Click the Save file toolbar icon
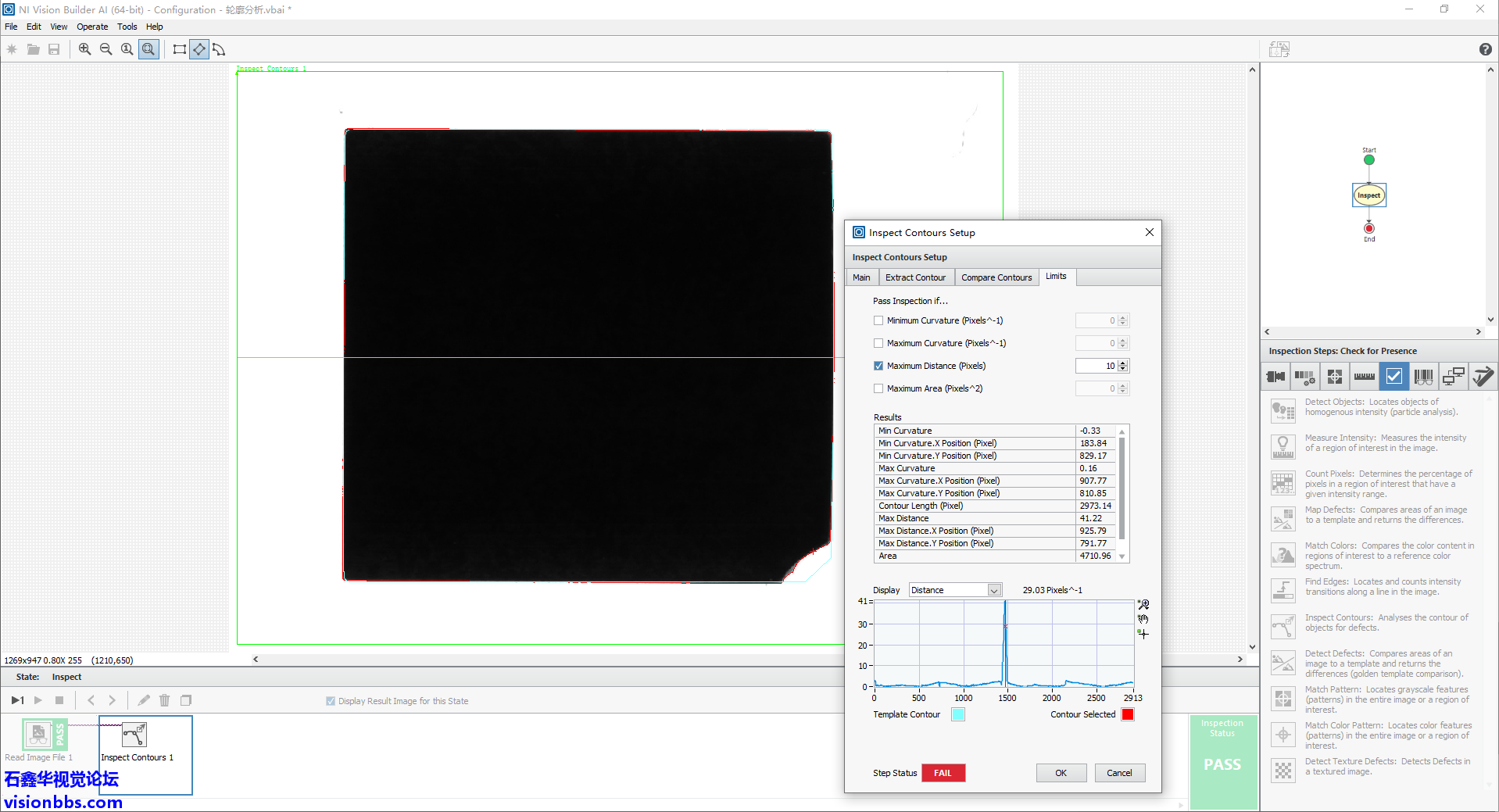1499x812 pixels. (54, 49)
